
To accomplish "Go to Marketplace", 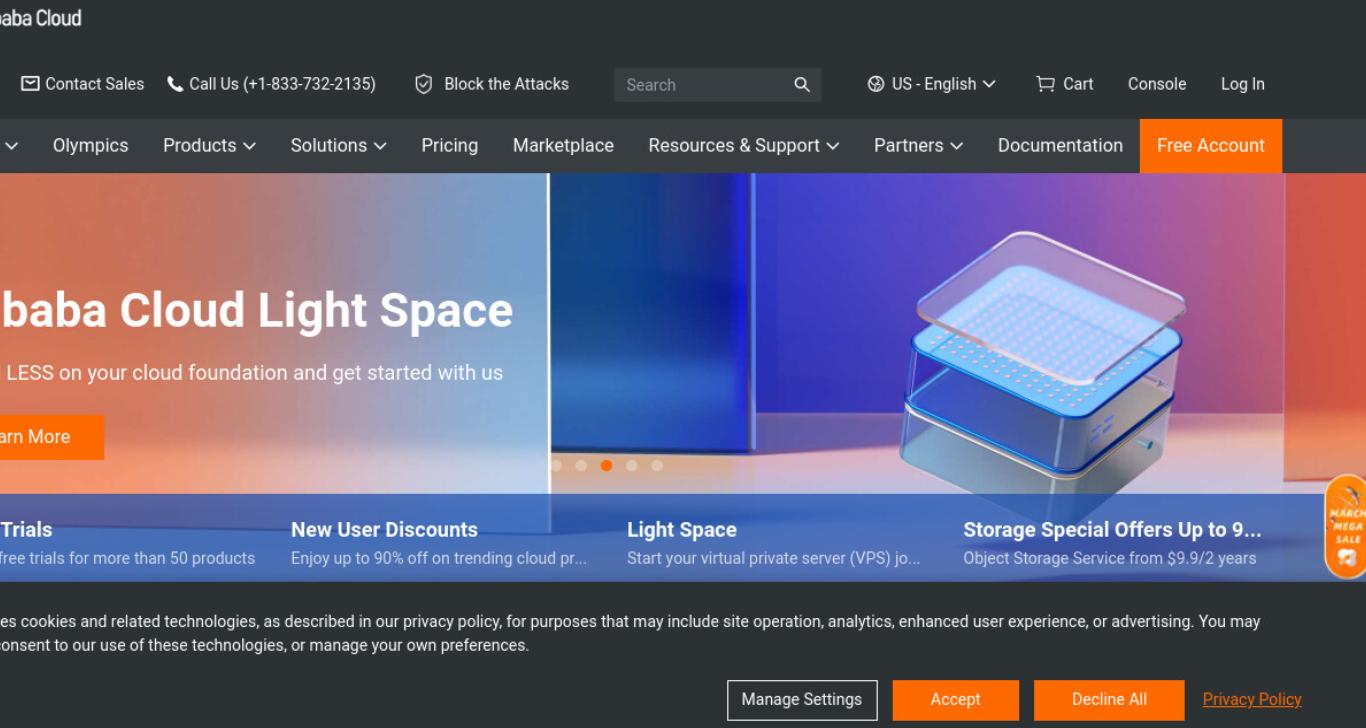I will click(x=563, y=145).
